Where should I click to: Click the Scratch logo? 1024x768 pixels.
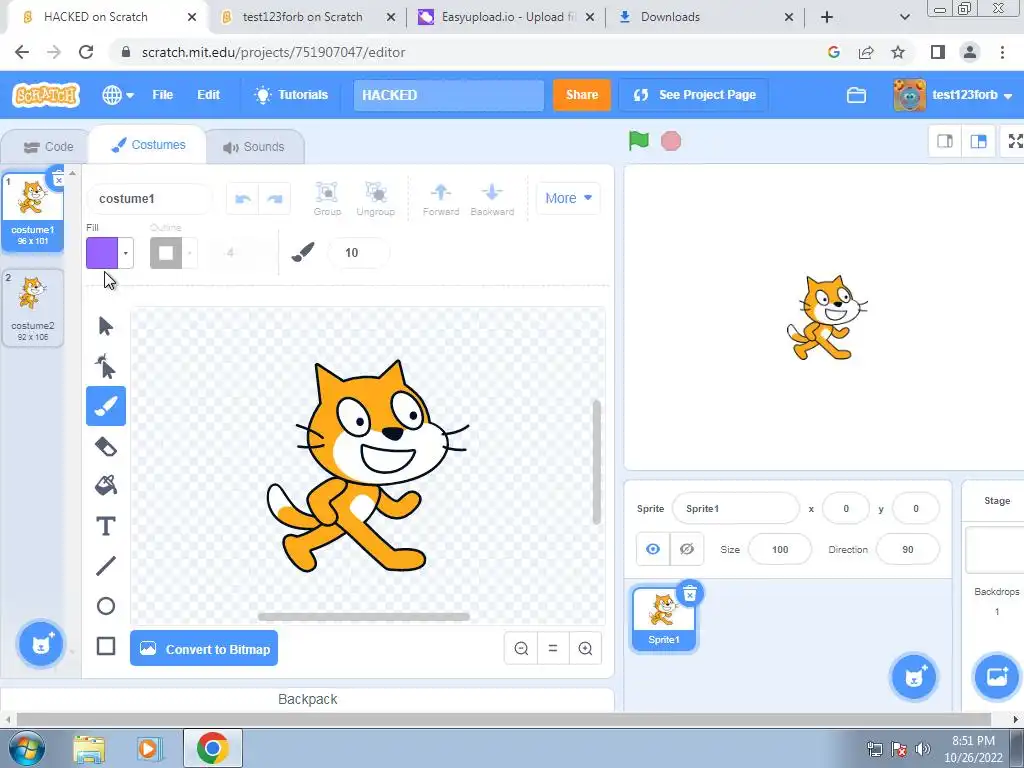pos(46,95)
